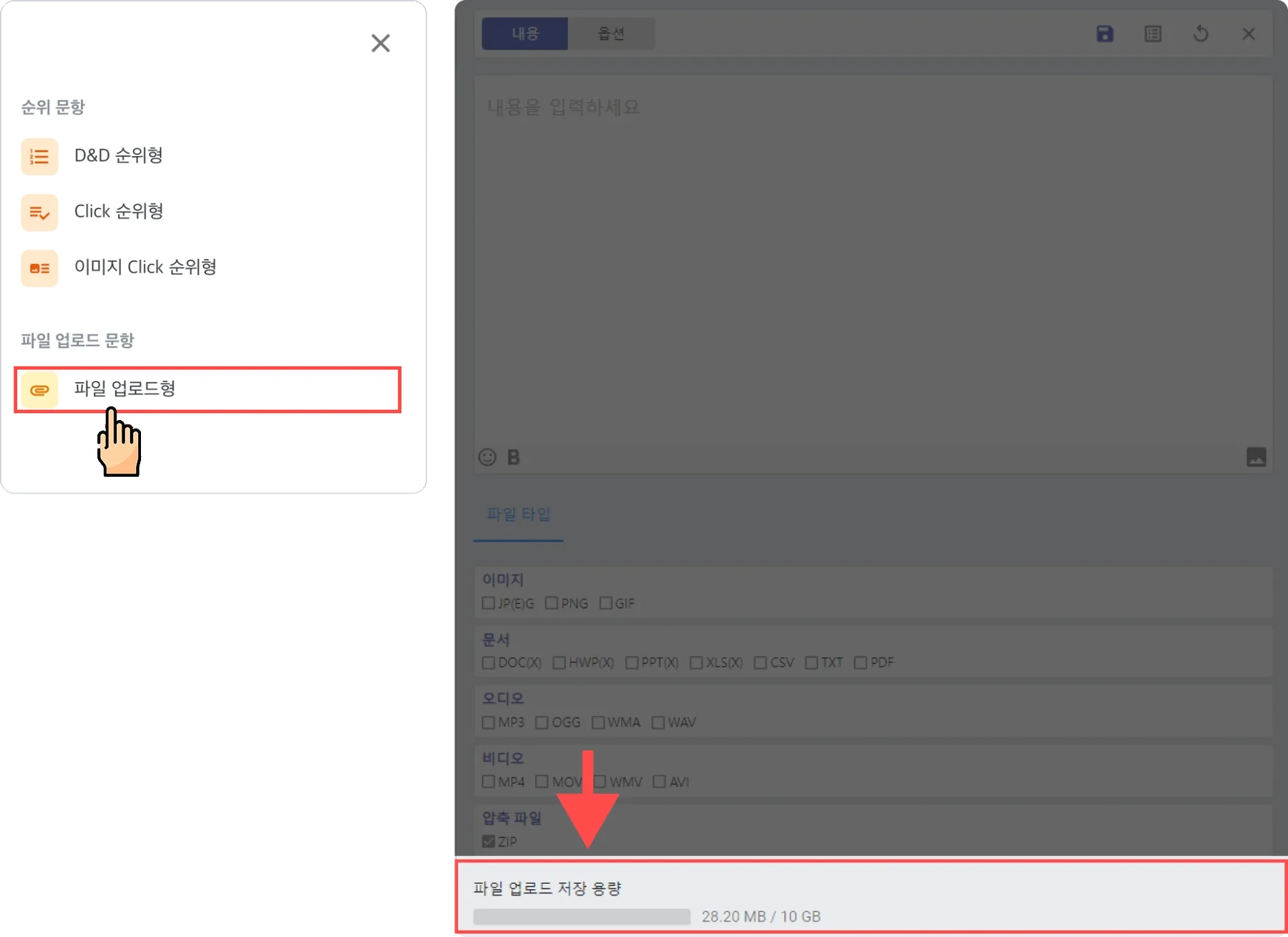Close the question type panel
The width and height of the screenshot is (1288, 937).
(x=381, y=43)
